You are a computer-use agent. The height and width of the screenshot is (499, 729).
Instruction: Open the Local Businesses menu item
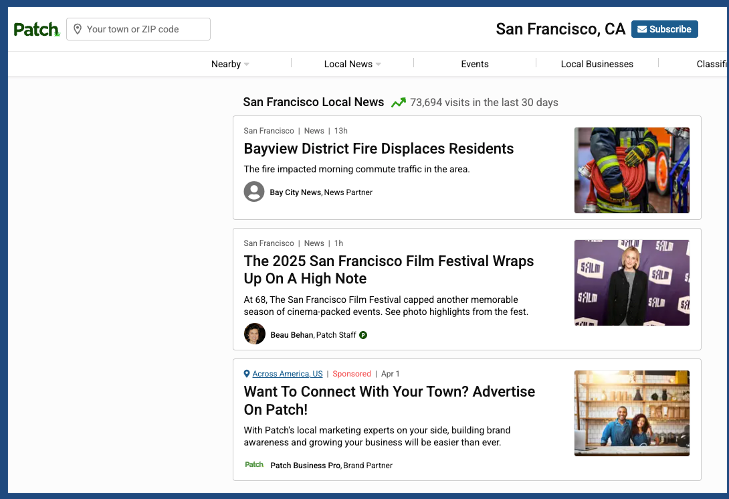coord(597,64)
